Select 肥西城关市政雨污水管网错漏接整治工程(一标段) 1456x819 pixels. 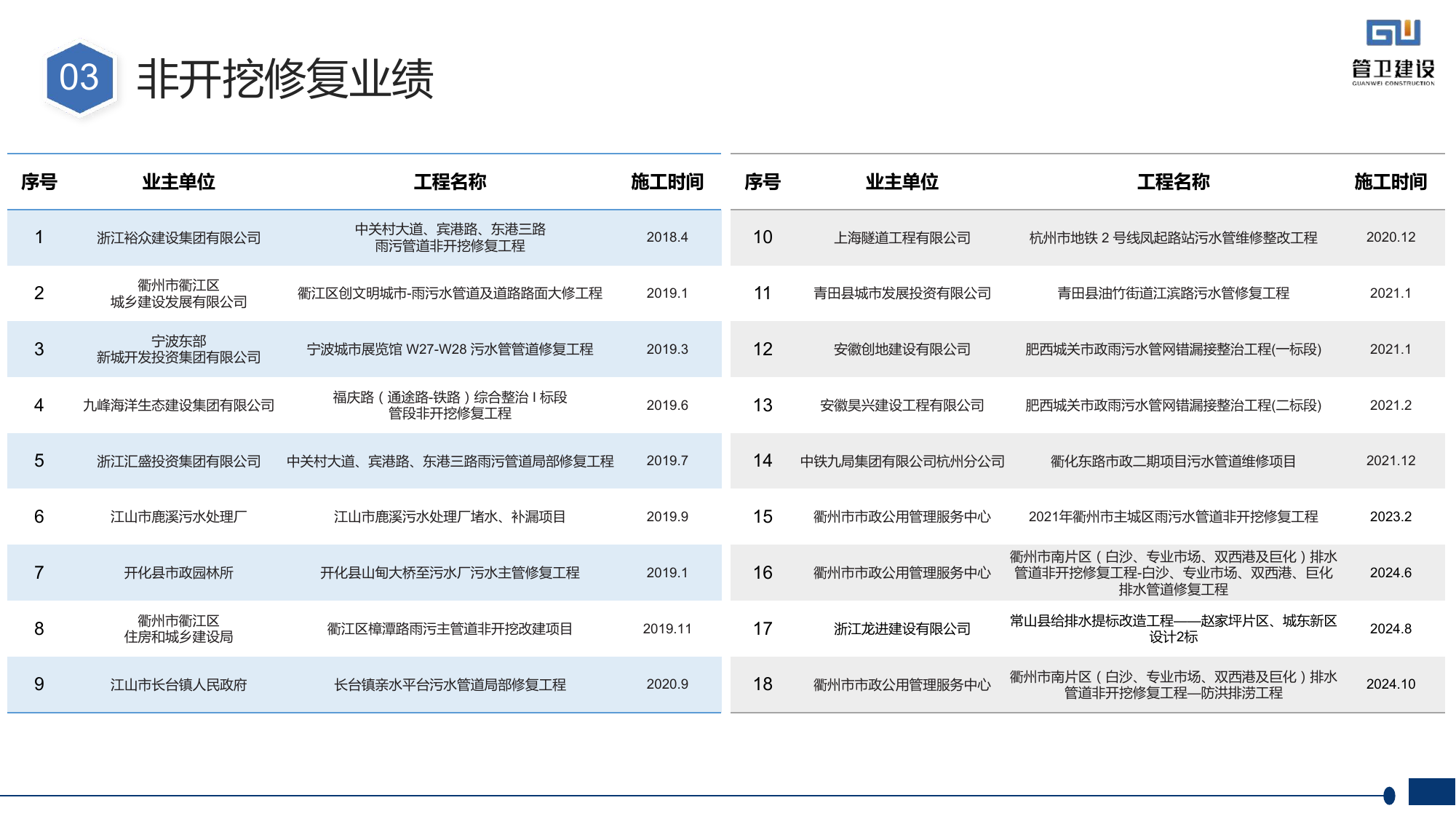click(x=1174, y=349)
